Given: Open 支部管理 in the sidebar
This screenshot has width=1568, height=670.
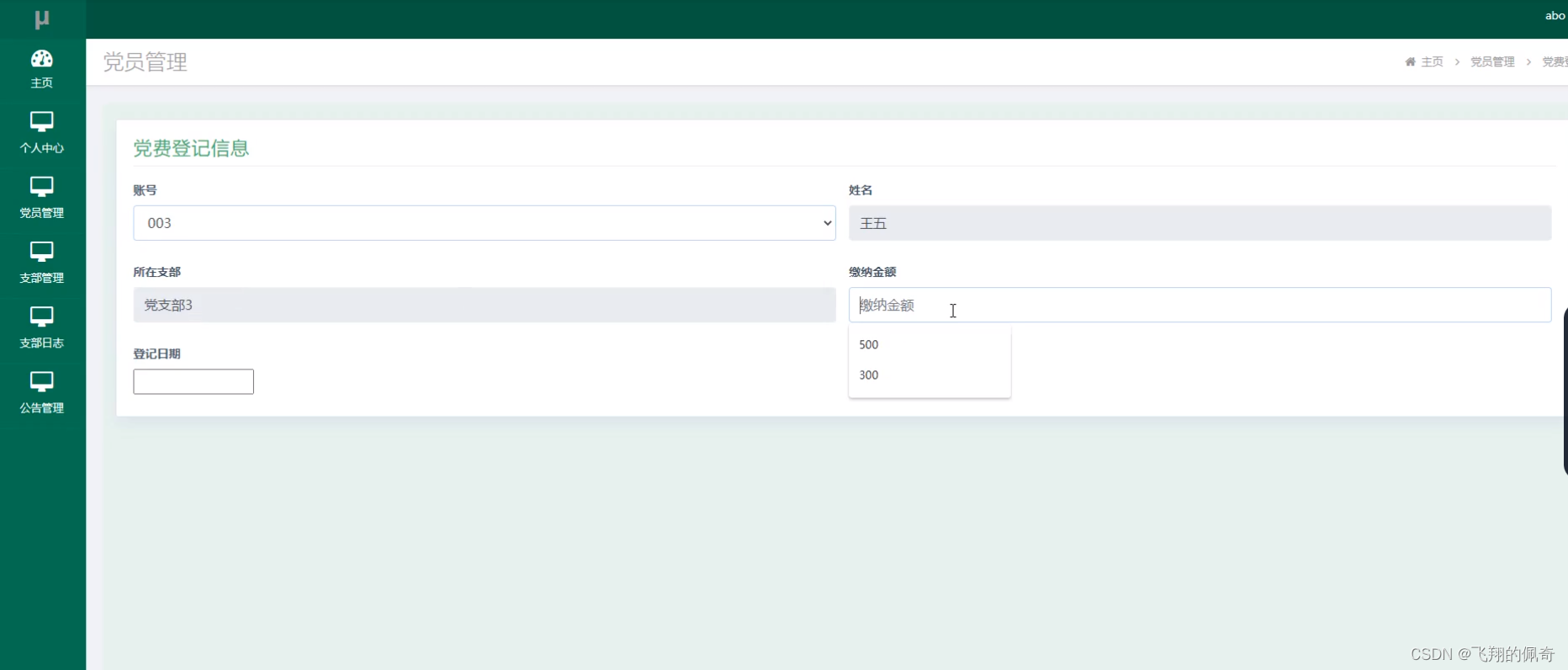Looking at the screenshot, I should 42,264.
